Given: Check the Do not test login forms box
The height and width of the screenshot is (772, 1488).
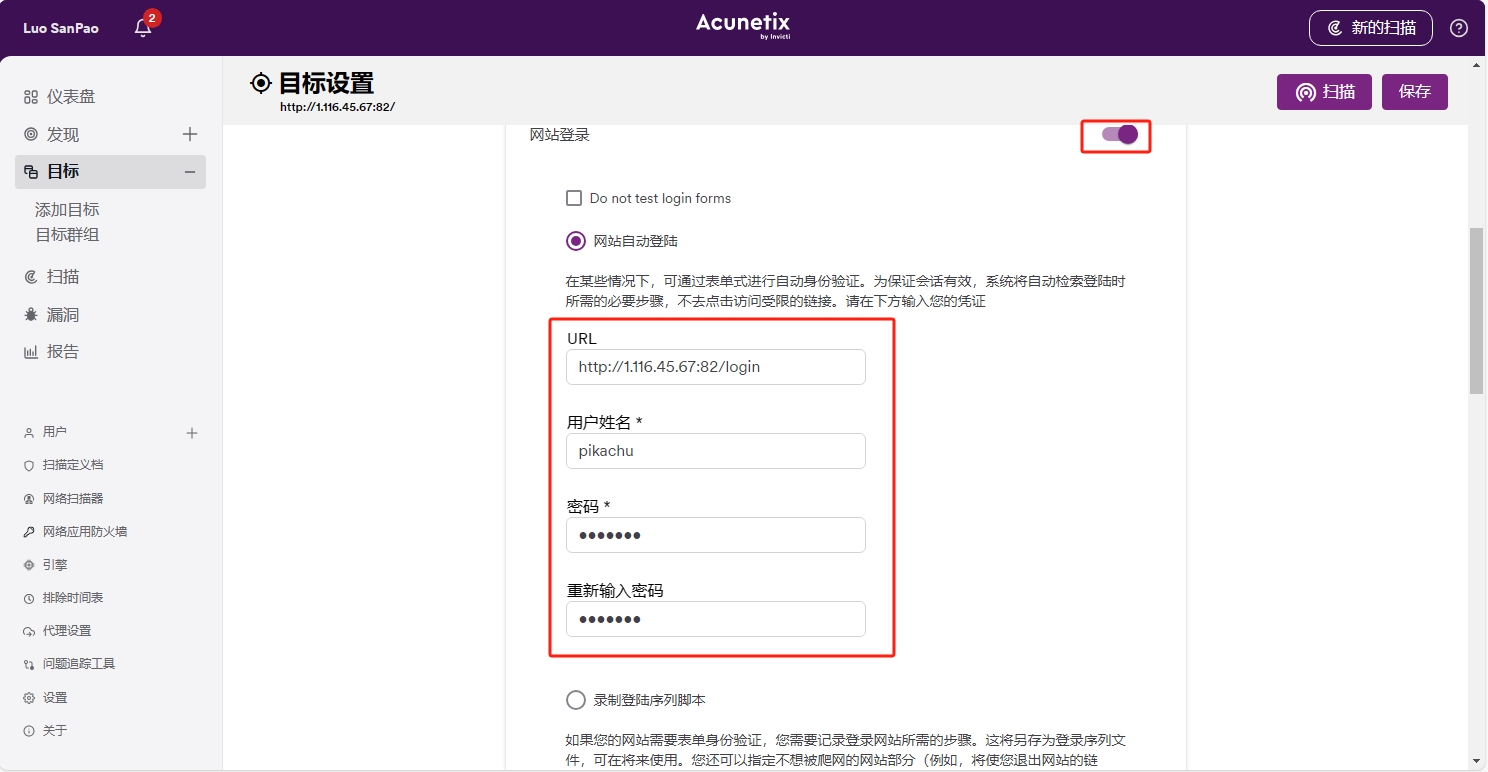Looking at the screenshot, I should (x=574, y=198).
